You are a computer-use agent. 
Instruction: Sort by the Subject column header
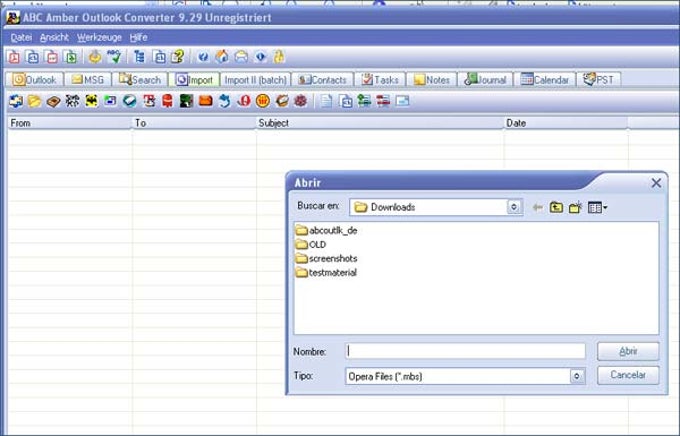380,123
